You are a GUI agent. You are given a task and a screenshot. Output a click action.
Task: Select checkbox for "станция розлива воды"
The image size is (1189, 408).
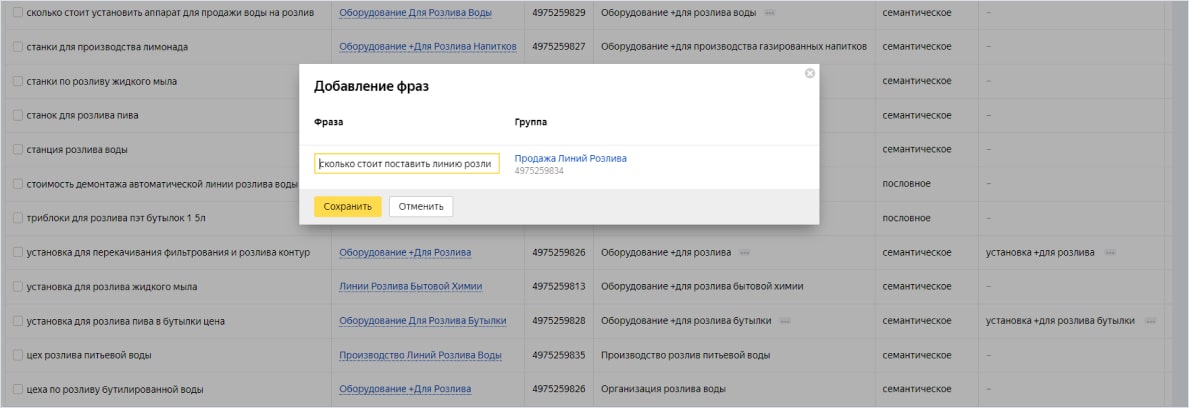tap(18, 149)
